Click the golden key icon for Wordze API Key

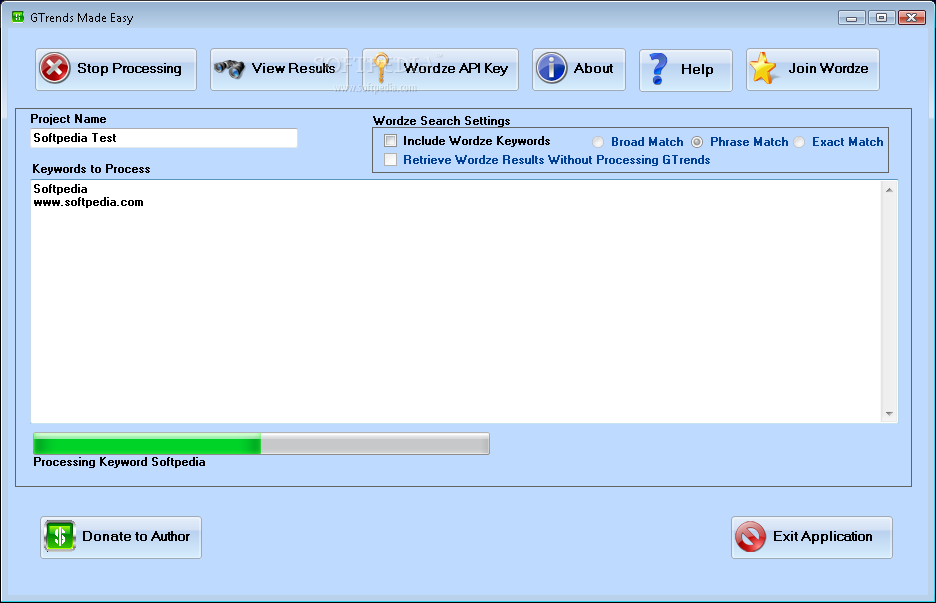(381, 67)
